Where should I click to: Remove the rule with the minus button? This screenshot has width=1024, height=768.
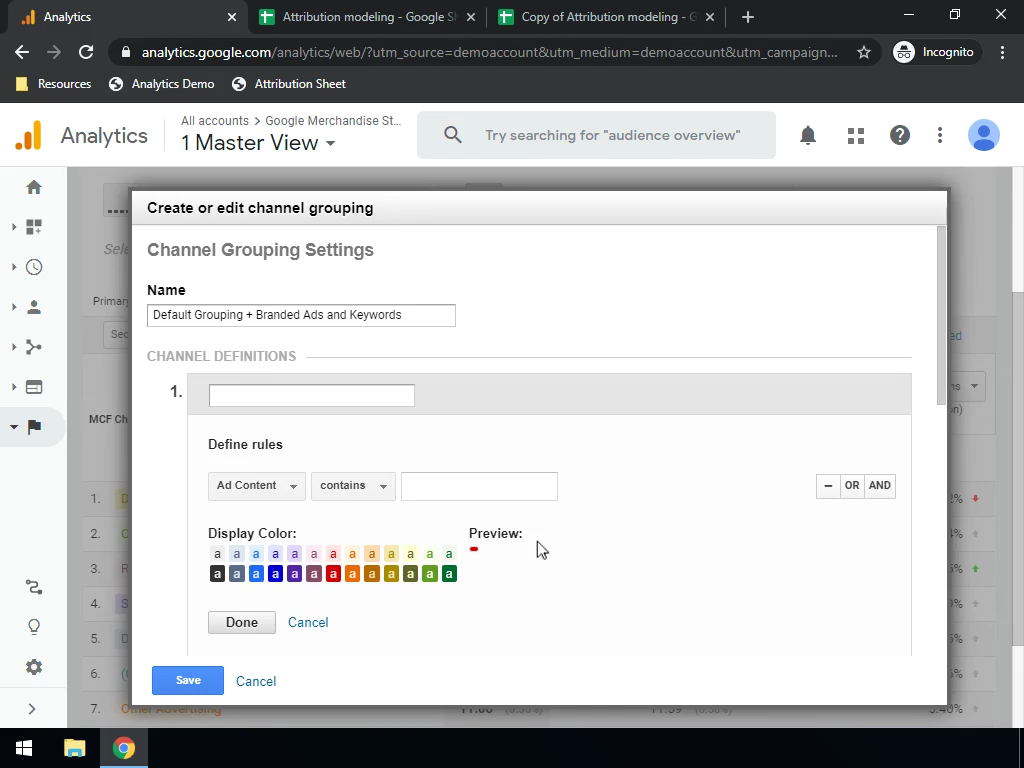pyautogui.click(x=828, y=486)
